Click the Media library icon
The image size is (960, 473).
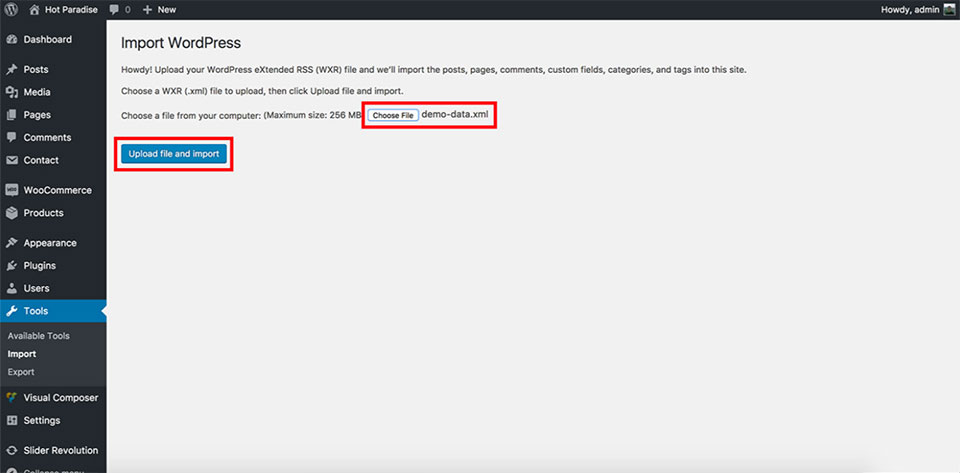pyautogui.click(x=12, y=93)
